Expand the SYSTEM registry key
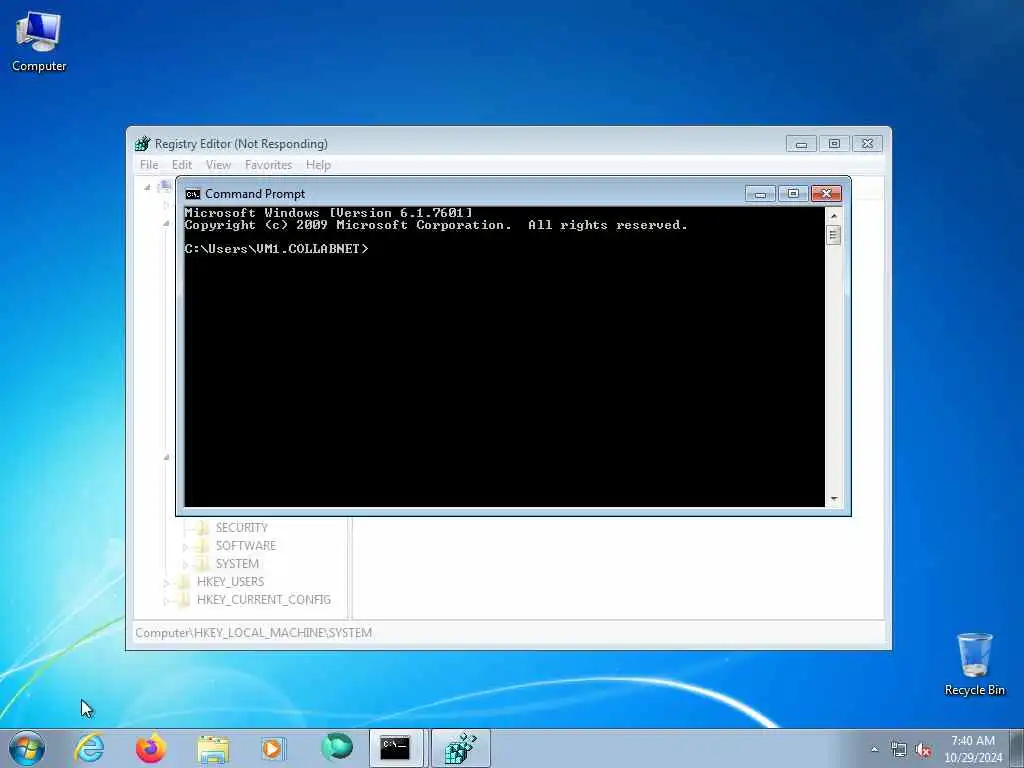1024x768 pixels. pyautogui.click(x=185, y=564)
